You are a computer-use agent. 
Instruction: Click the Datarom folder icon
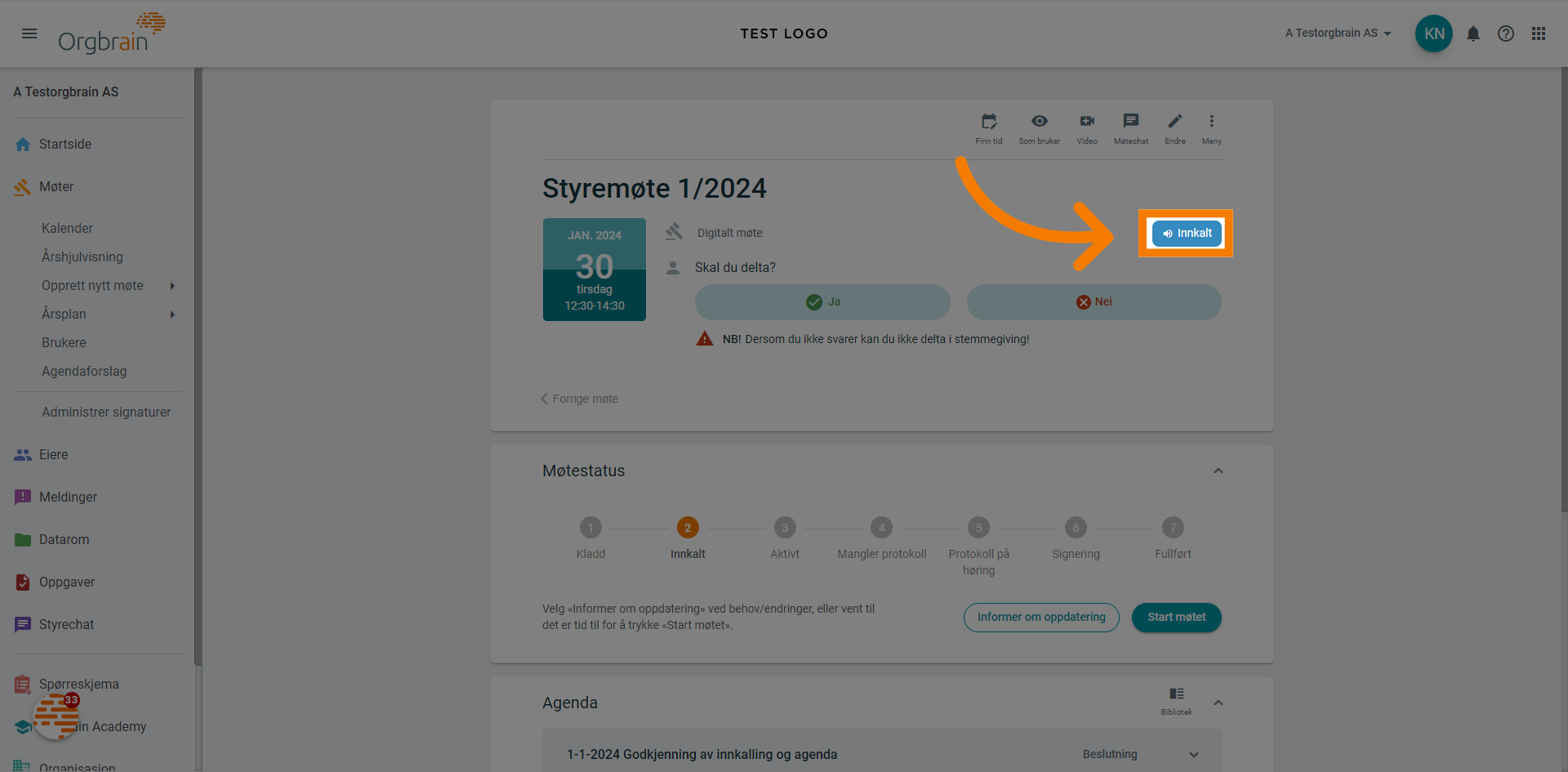click(23, 540)
